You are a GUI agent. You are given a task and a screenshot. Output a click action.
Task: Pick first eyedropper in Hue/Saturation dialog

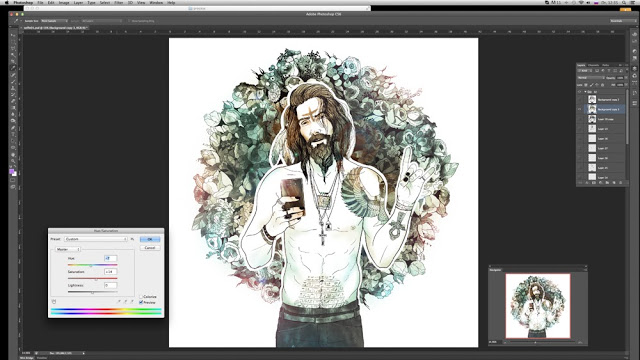coord(119,301)
